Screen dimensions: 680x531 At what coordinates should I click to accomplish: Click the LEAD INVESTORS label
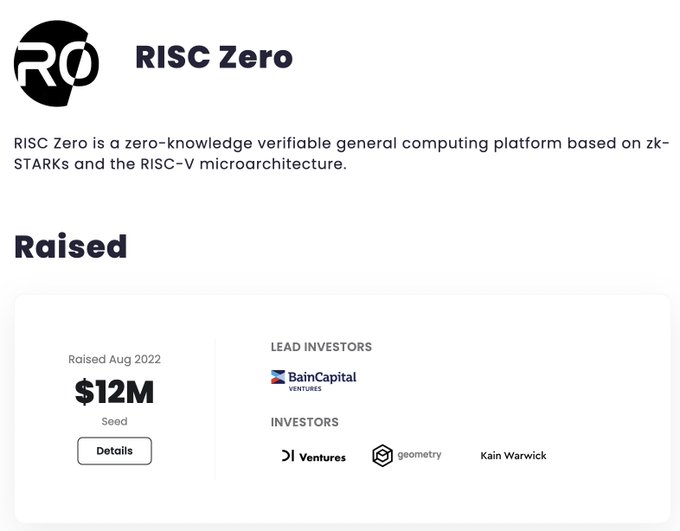(321, 347)
